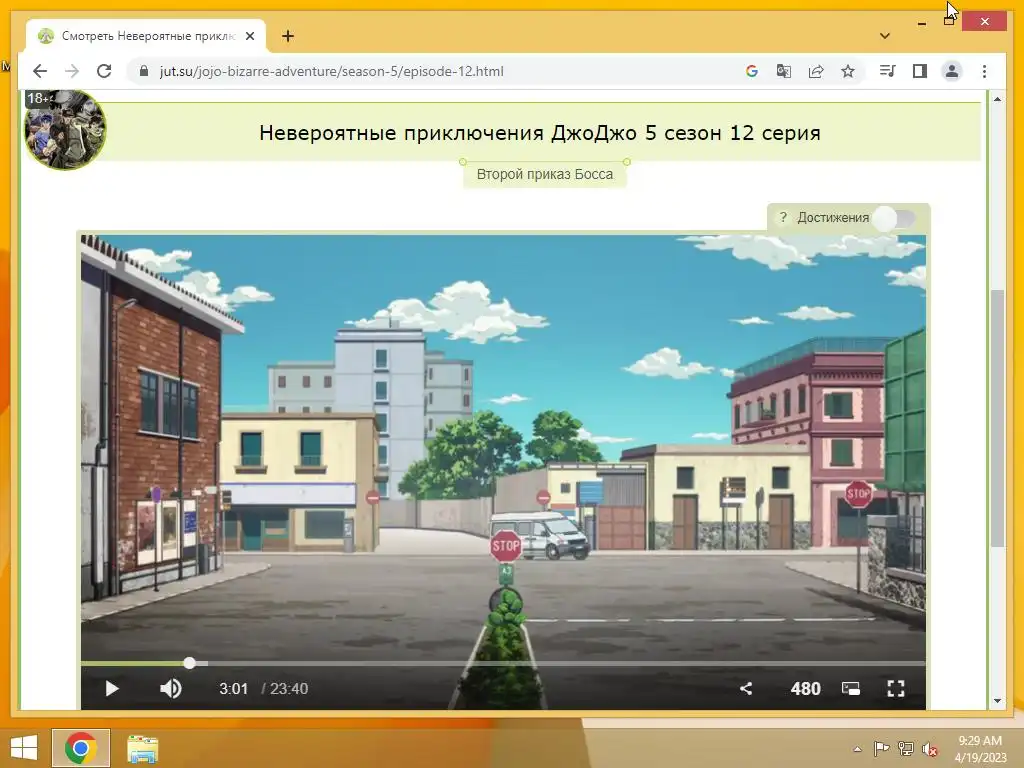Click the Невероятные приключения ДжоДжо heading

pos(539,133)
